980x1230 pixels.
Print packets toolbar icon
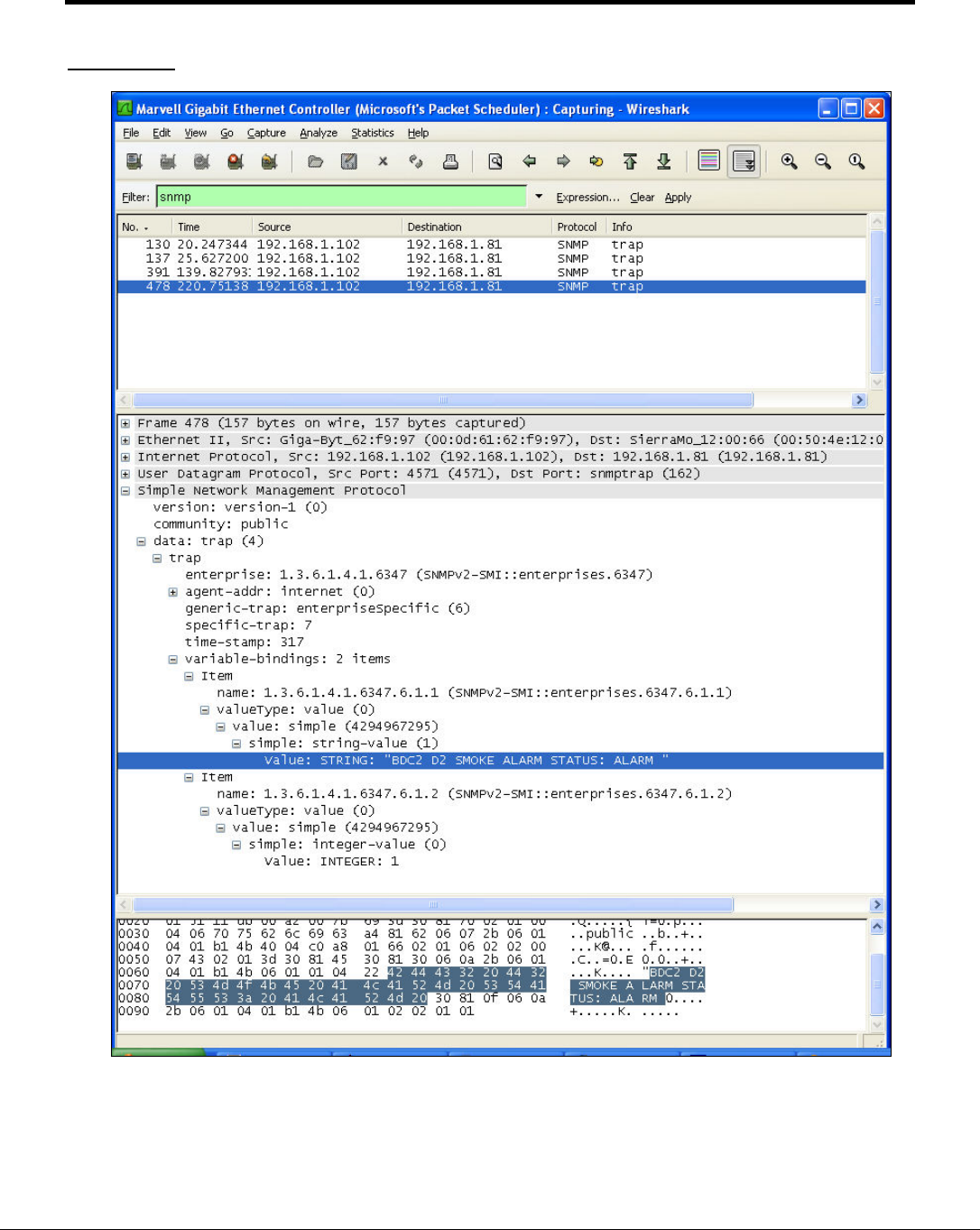tap(450, 162)
